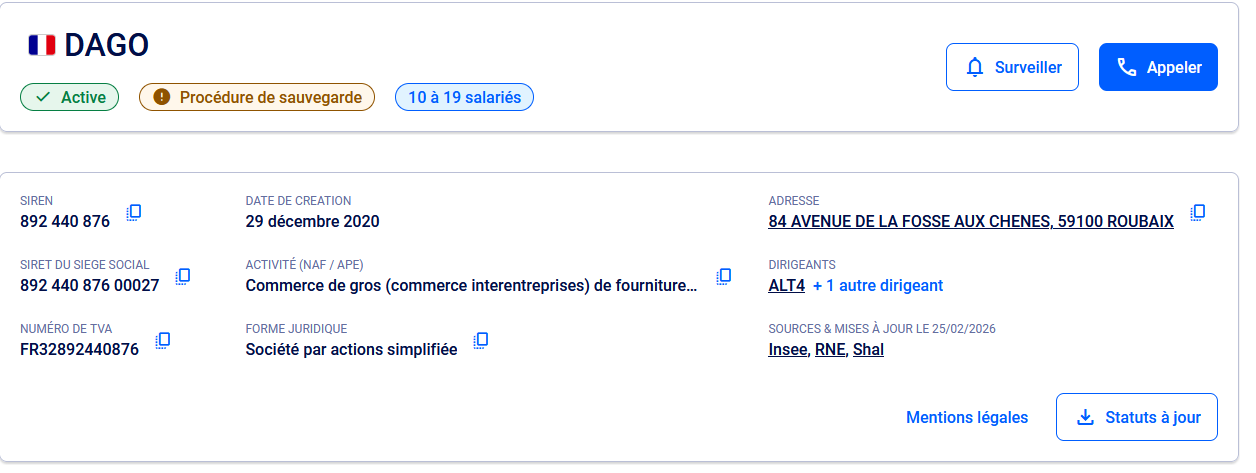Viewport: 1256px width, 473px height.
Task: Select Société par actions simplifiée text
Action: pos(351,350)
